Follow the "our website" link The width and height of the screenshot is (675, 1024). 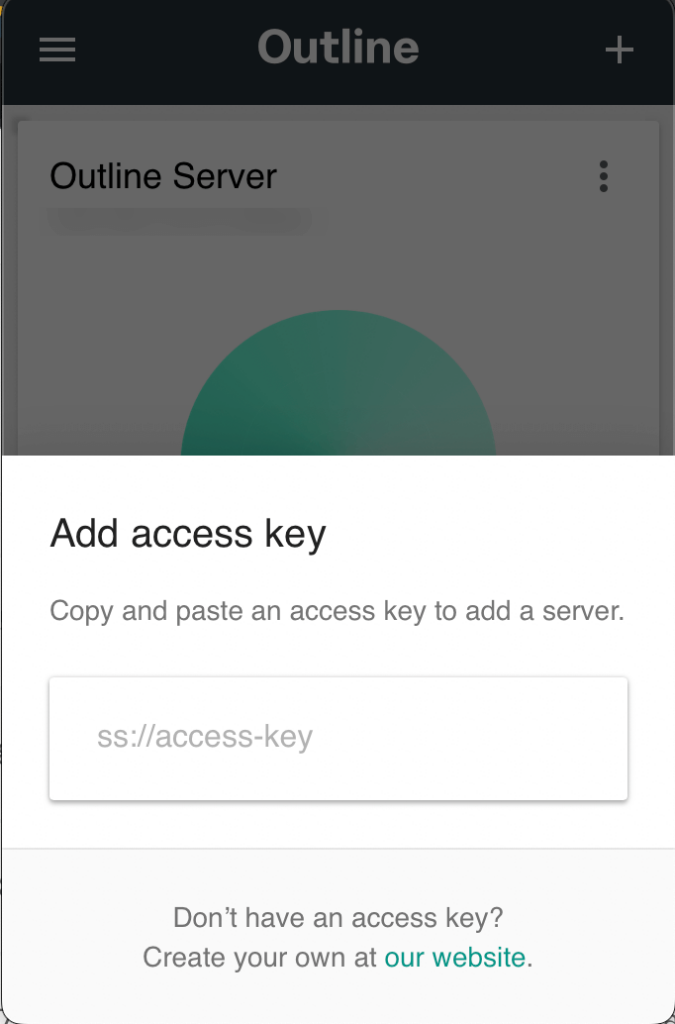[x=455, y=957]
